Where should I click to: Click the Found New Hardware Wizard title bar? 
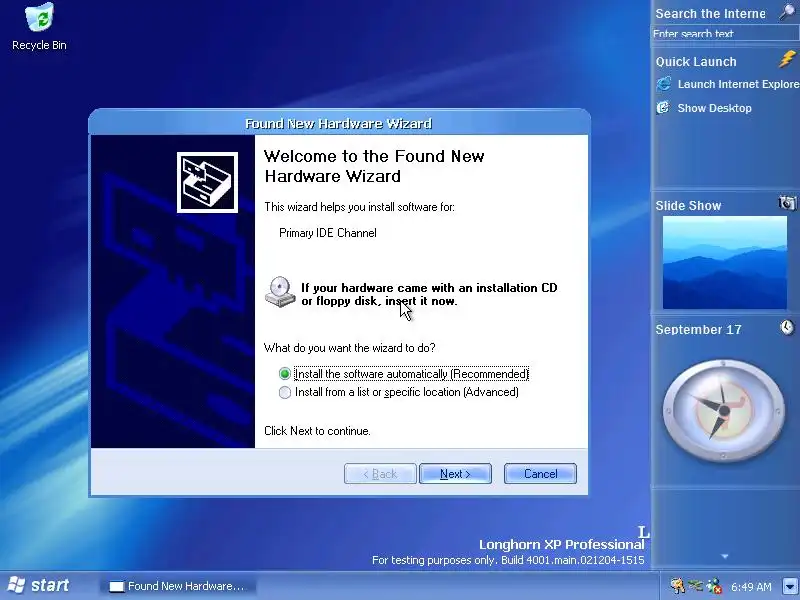(x=339, y=123)
